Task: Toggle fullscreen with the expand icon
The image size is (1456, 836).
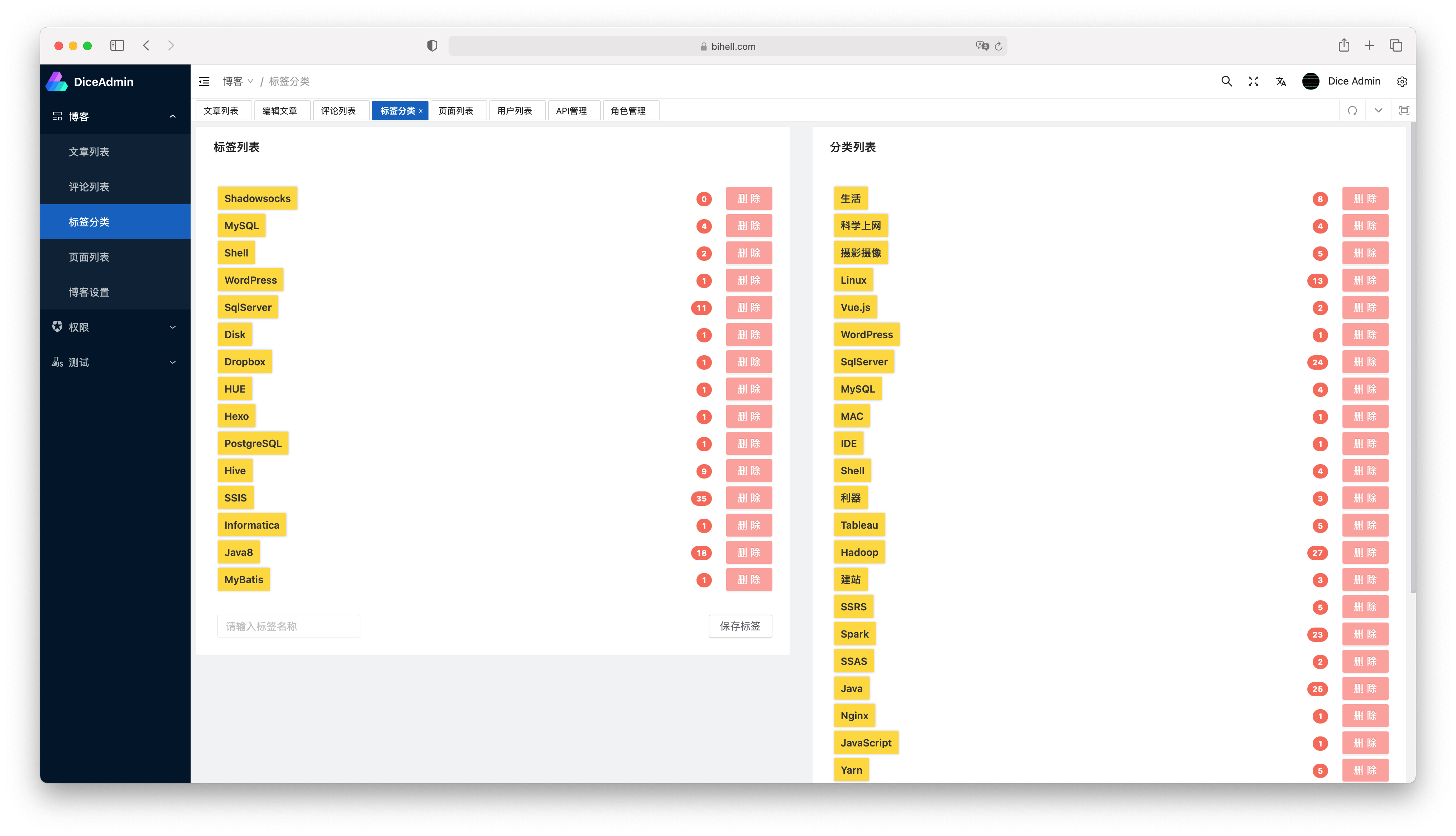Action: (1253, 82)
